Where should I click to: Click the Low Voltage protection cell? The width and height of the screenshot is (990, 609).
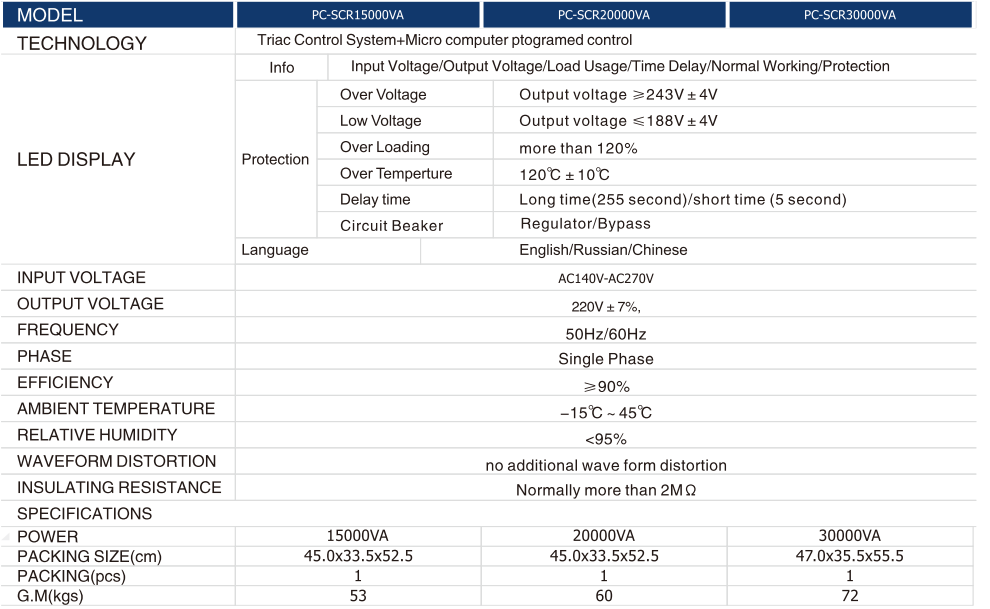(x=380, y=121)
